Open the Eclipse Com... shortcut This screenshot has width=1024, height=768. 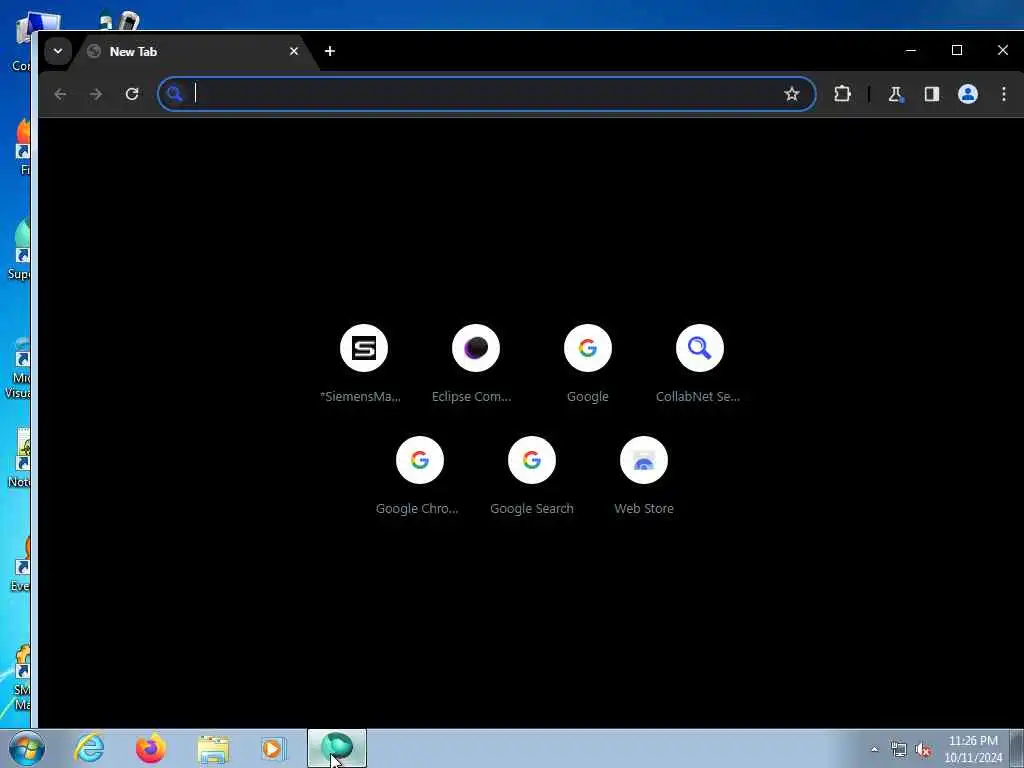point(475,363)
